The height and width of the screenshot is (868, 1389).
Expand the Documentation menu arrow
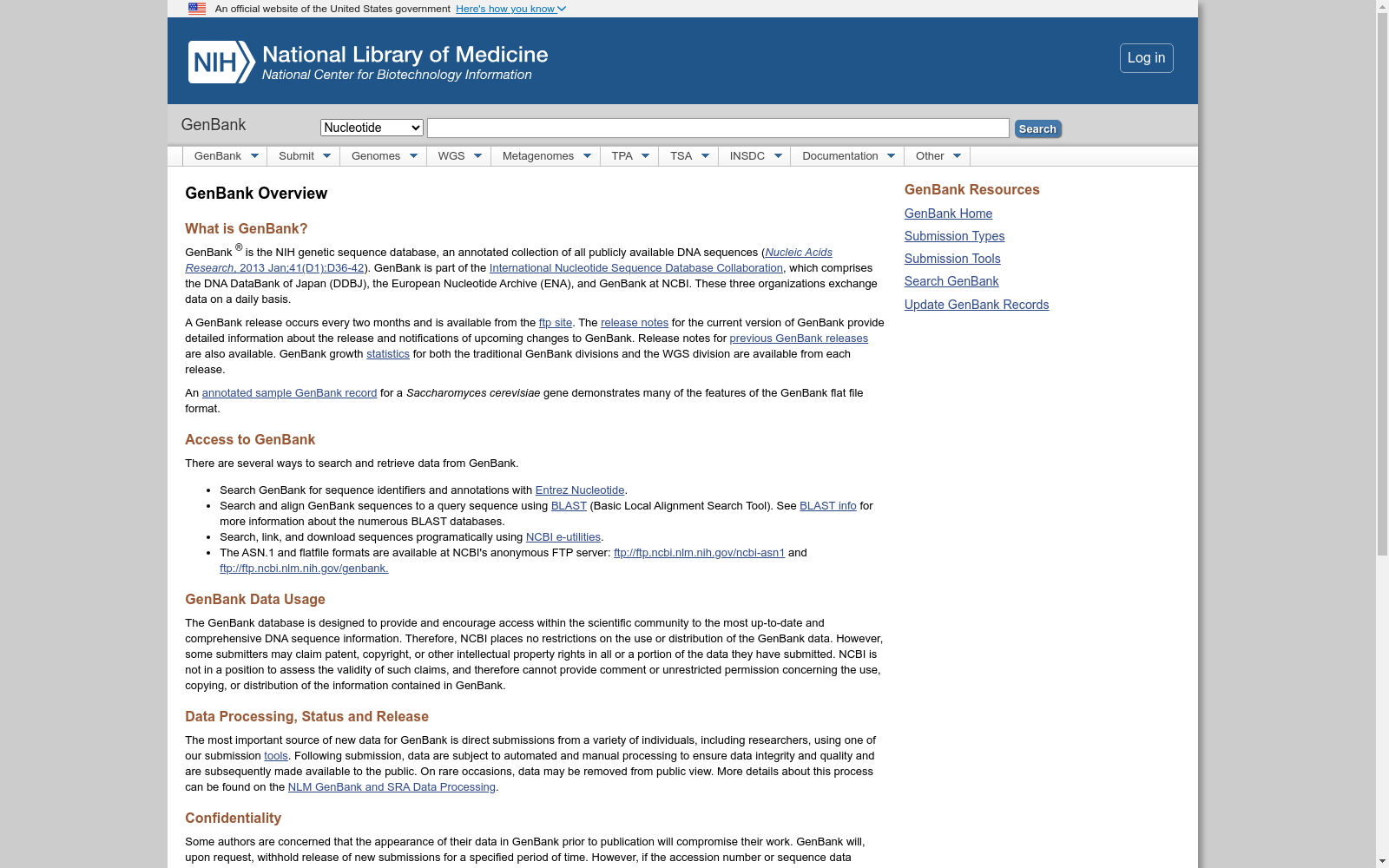[891, 156]
